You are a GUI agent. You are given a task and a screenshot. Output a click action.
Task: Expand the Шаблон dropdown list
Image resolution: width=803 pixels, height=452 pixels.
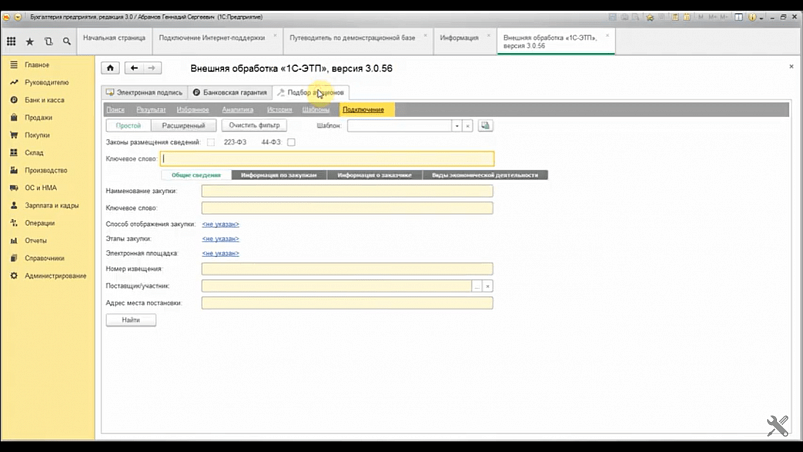point(456,126)
